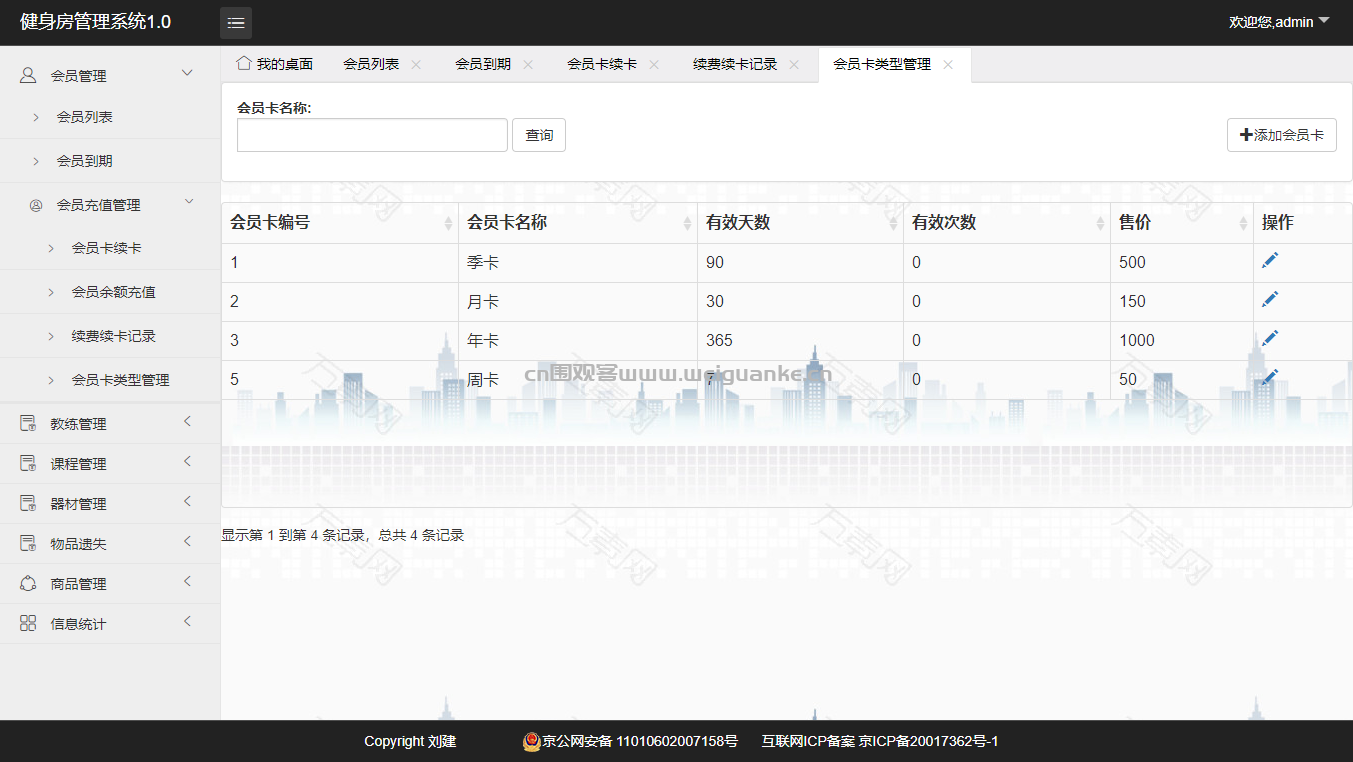
Task: Click the police badge icon in footer
Action: (x=532, y=741)
